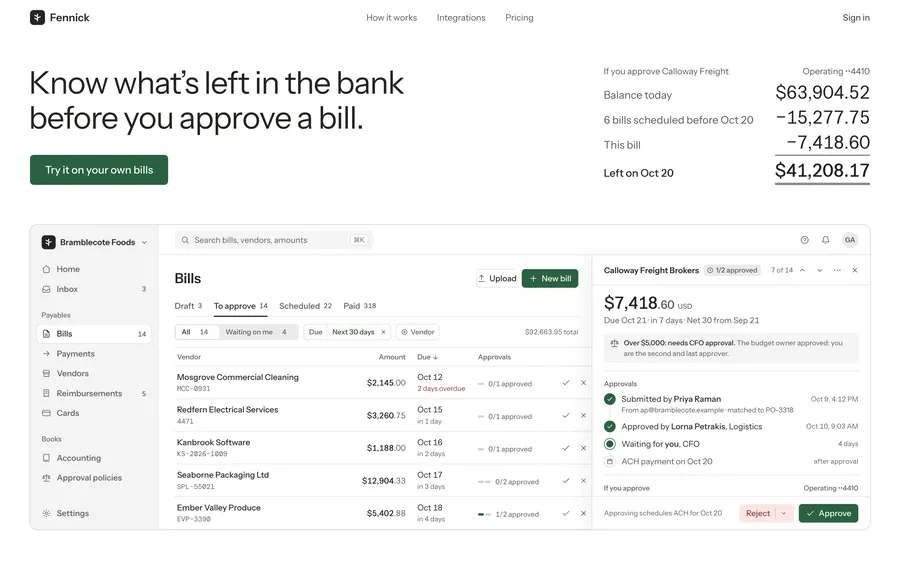Open Settings in the sidebar
This screenshot has height=562, width=900.
coord(95,514)
